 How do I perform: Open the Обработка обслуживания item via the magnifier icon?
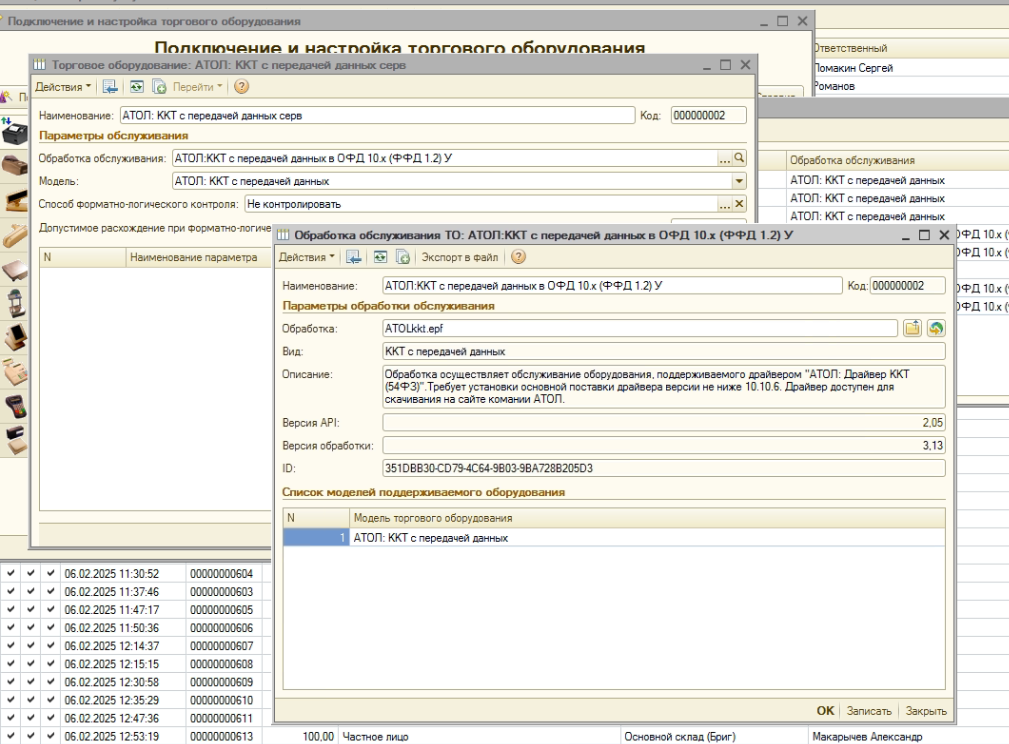739,158
